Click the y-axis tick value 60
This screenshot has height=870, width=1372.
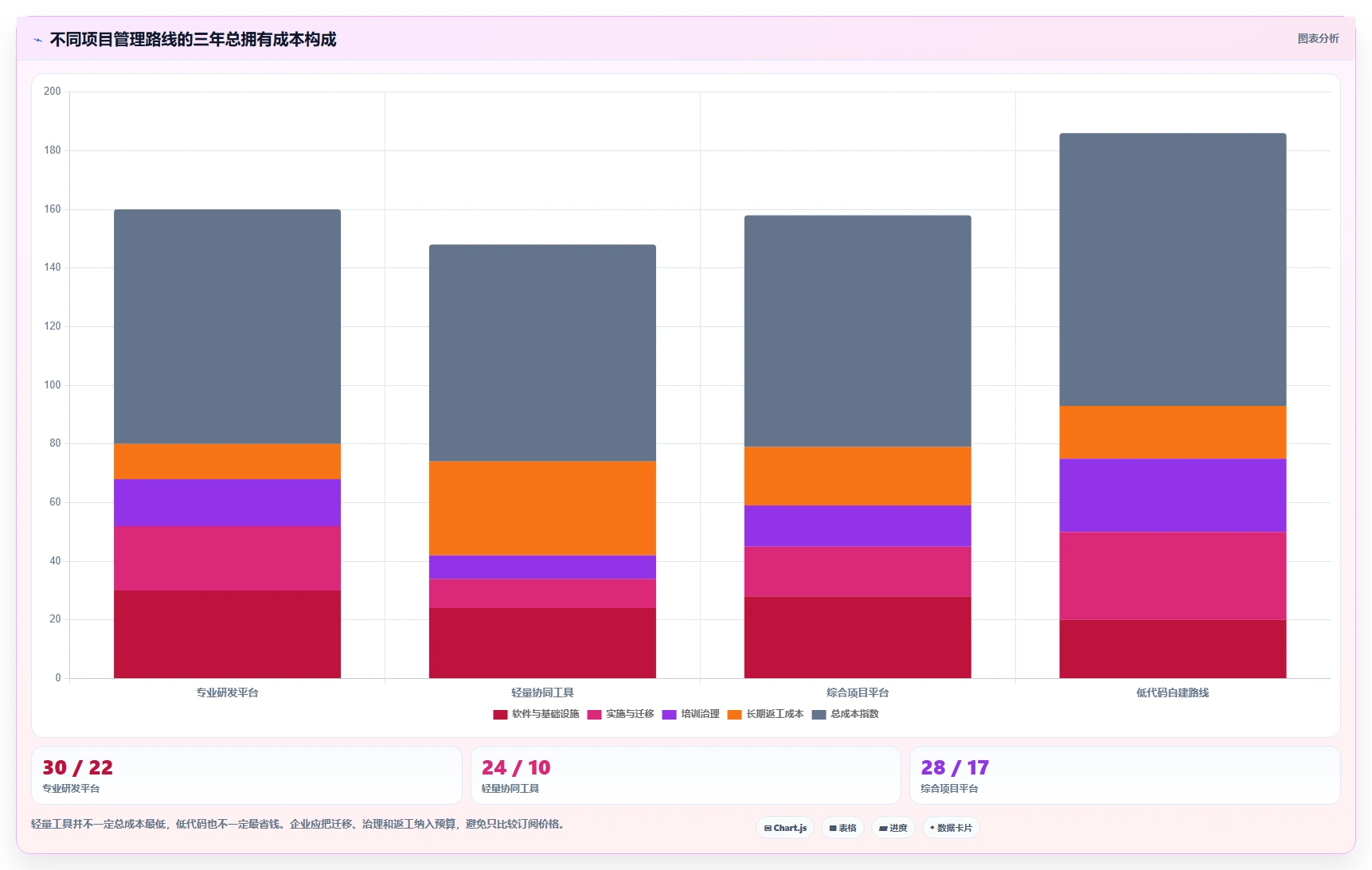55,502
